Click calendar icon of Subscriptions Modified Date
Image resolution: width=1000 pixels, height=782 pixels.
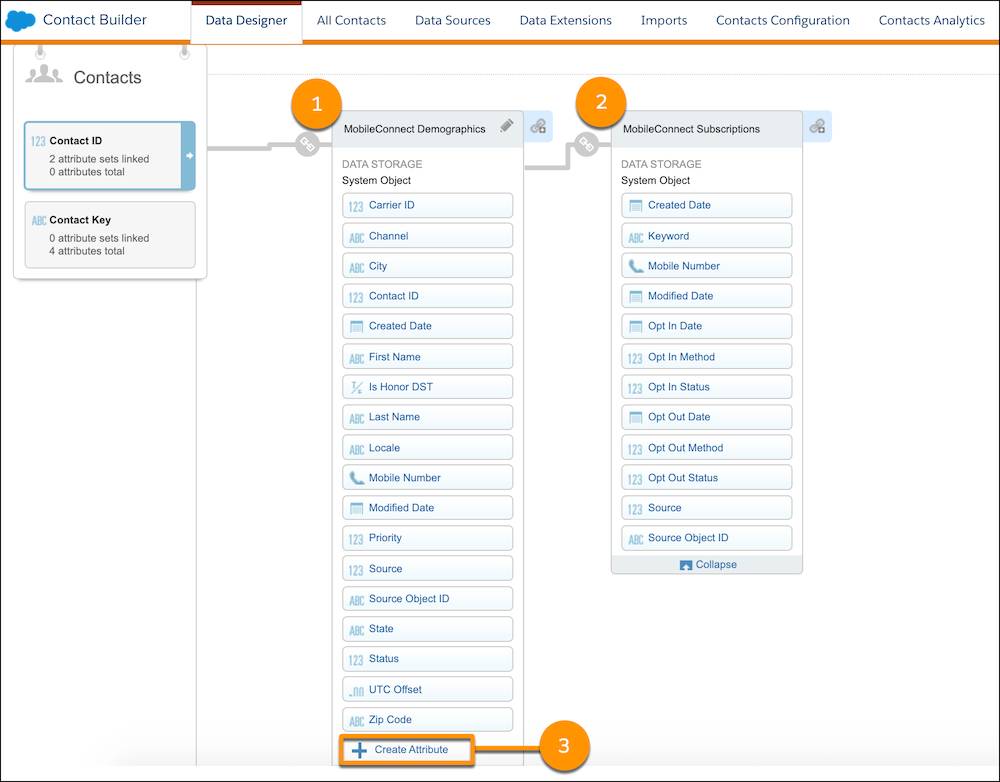(635, 297)
